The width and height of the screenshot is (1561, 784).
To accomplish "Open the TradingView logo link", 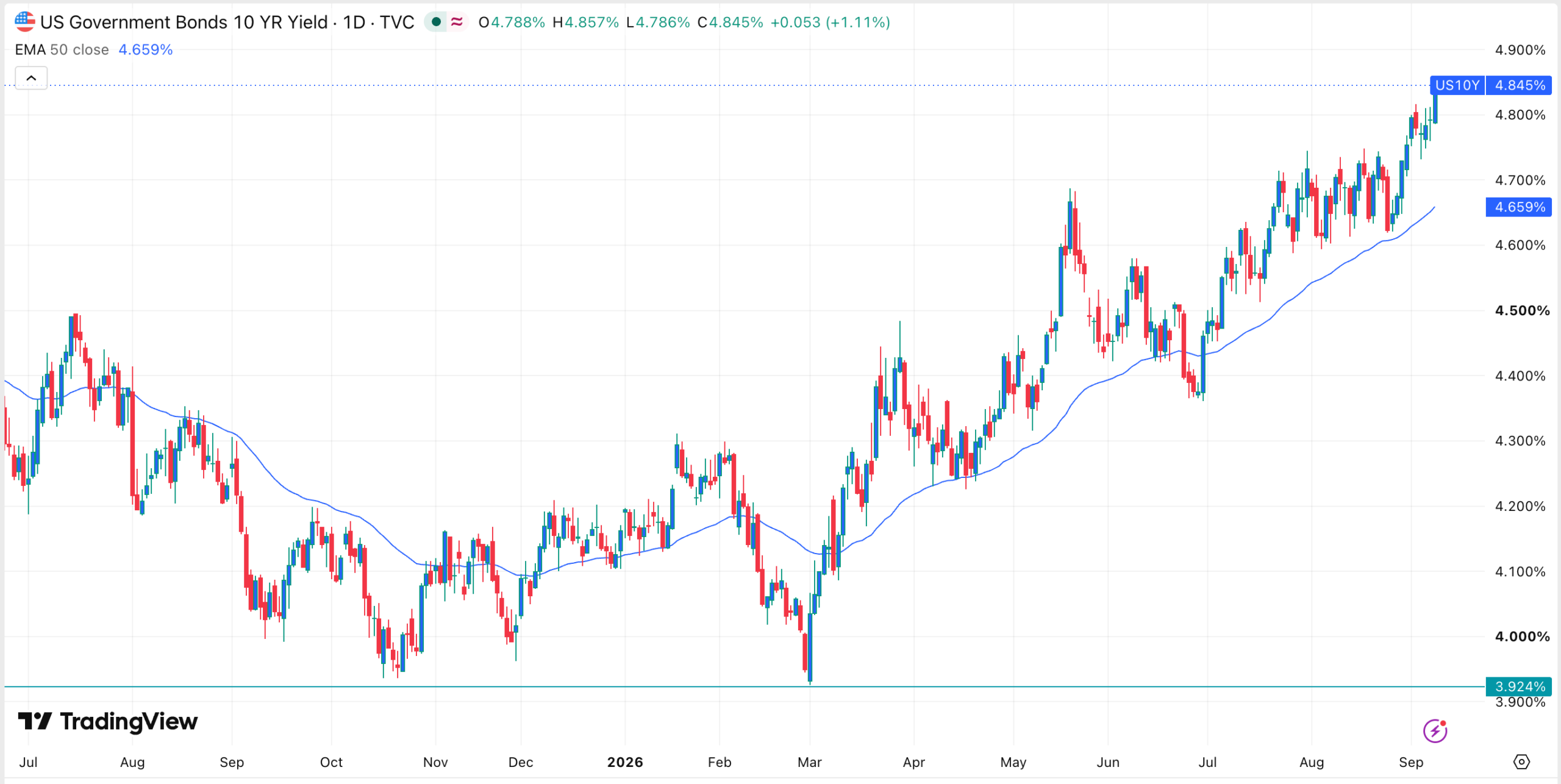I will click(107, 721).
